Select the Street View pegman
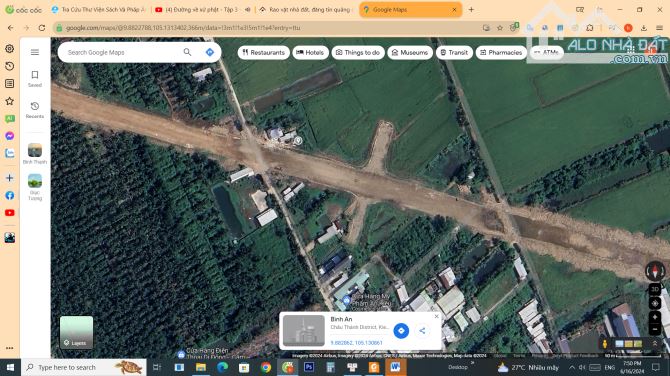This screenshot has height=376, width=670. [605, 344]
